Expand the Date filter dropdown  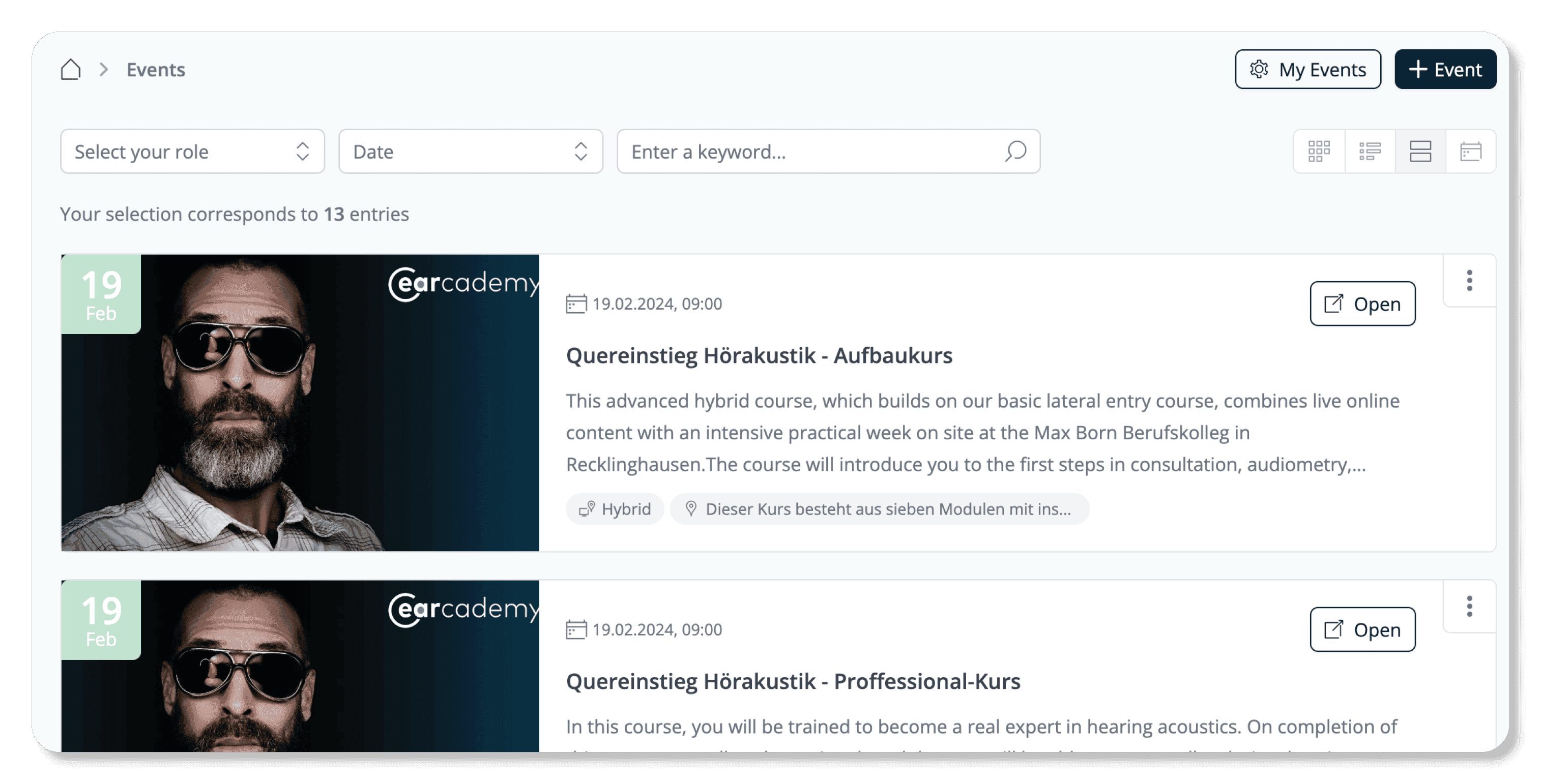(470, 152)
